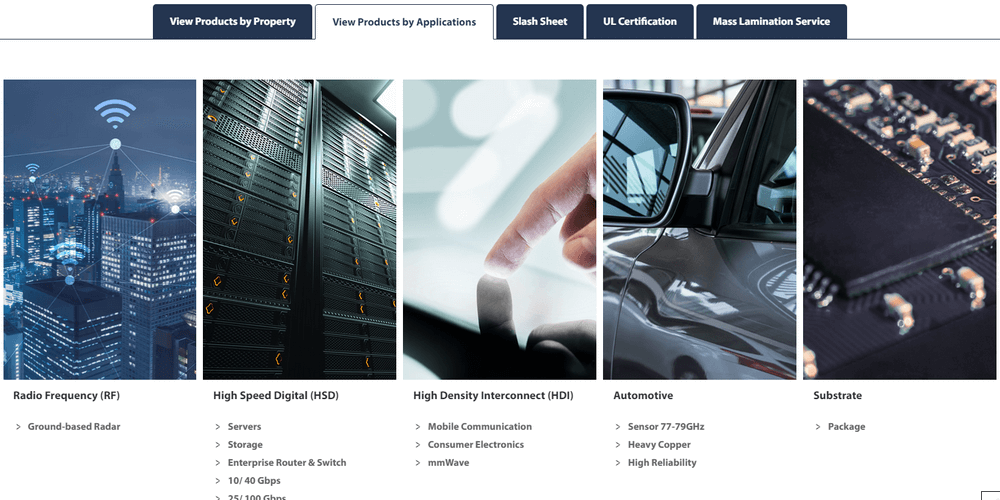Click the chevron beside mmWave

(x=418, y=462)
